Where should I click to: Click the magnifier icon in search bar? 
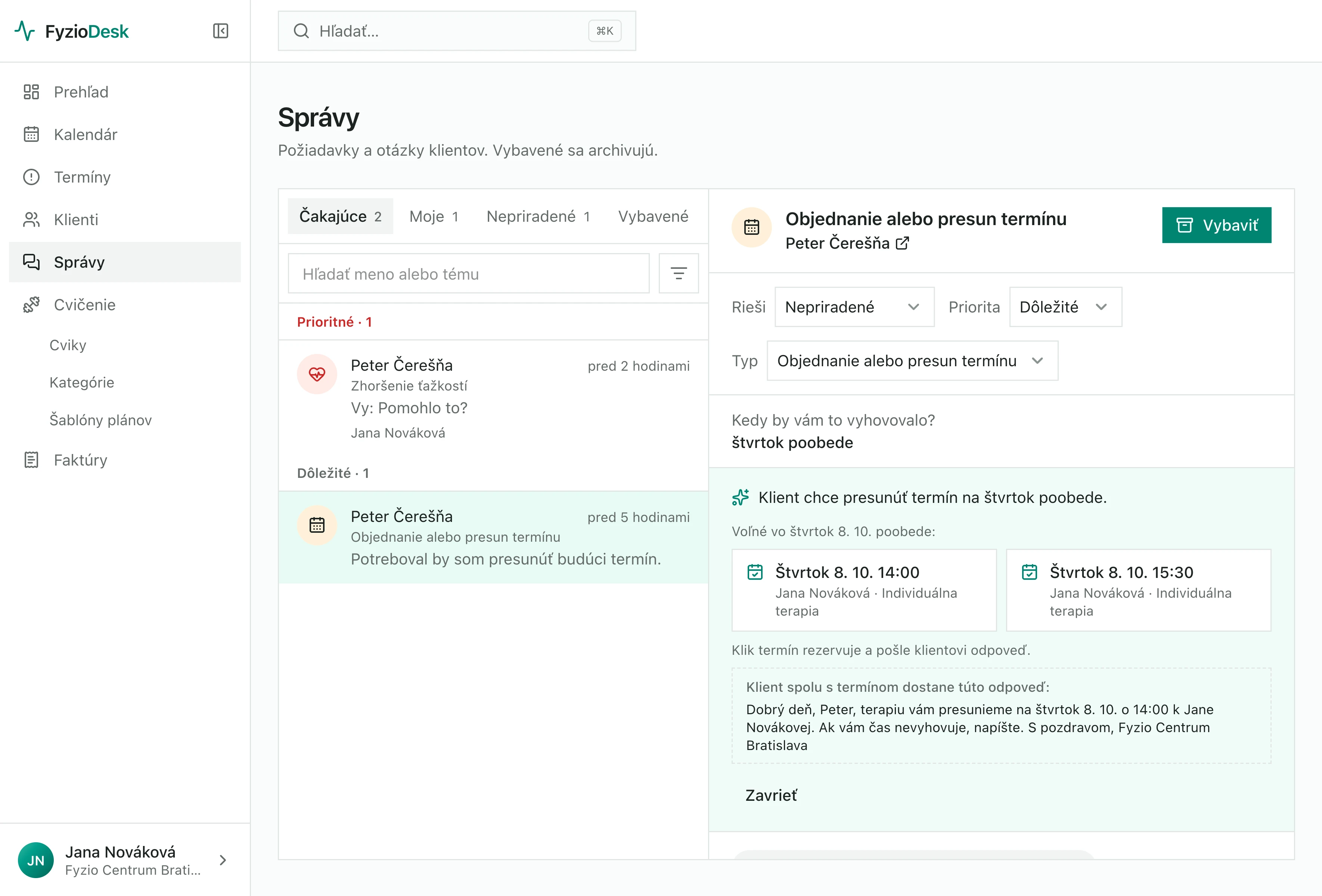(301, 31)
